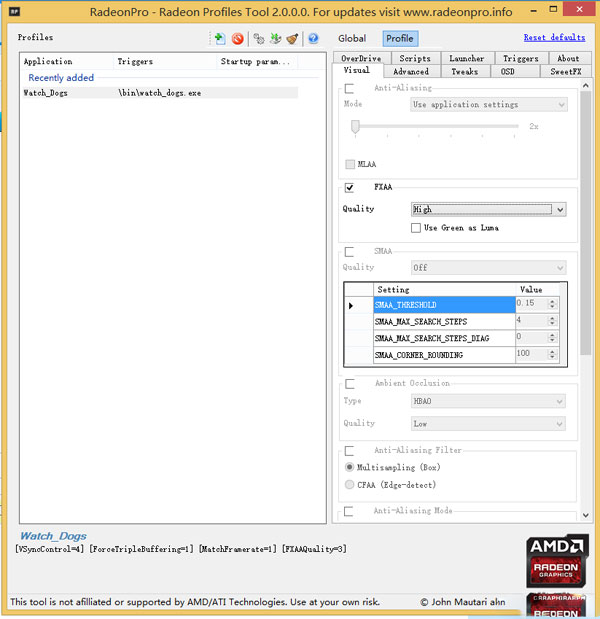Click the Profile mode button
This screenshot has height=619, width=600.
pyautogui.click(x=400, y=38)
